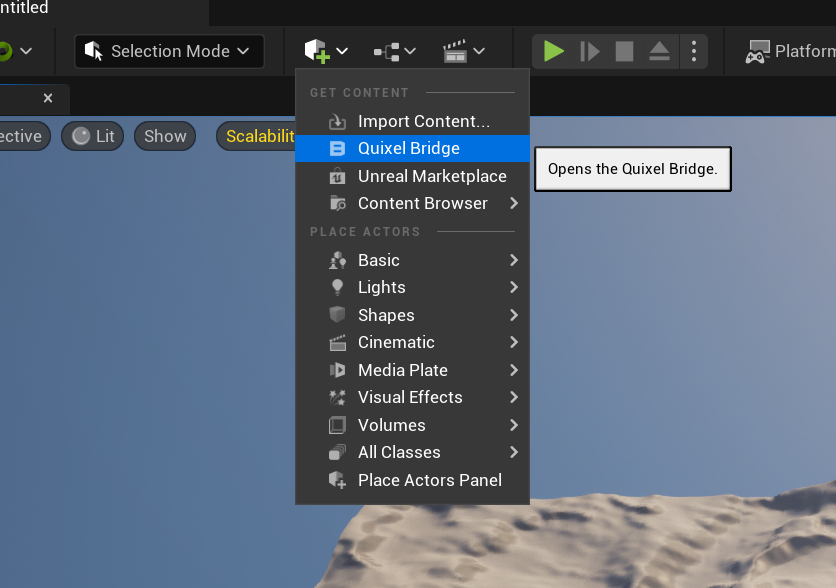This screenshot has height=588, width=836.
Task: Open Unreal Marketplace menu entry
Action: [x=413, y=176]
